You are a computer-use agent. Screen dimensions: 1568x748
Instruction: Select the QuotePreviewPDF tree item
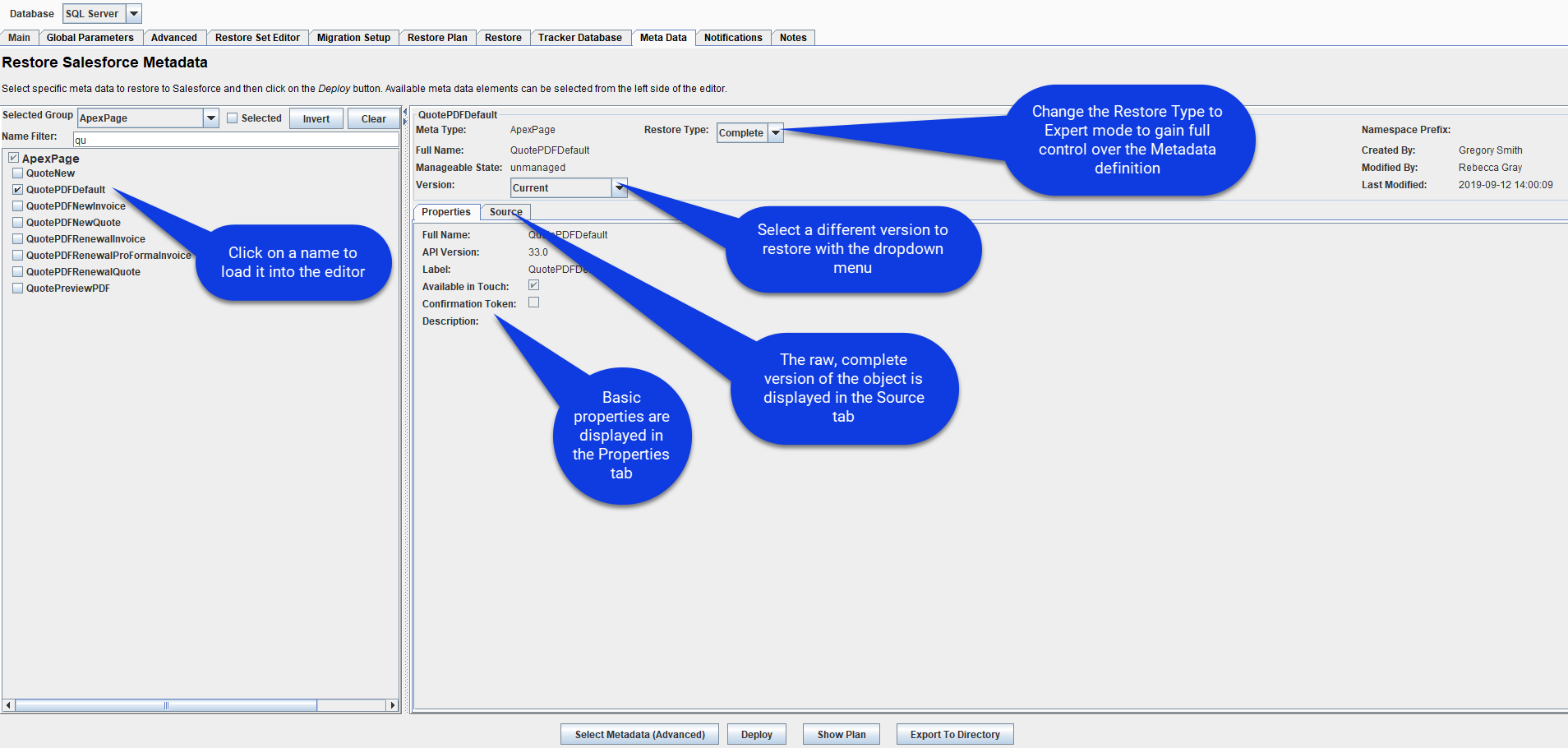click(x=68, y=289)
